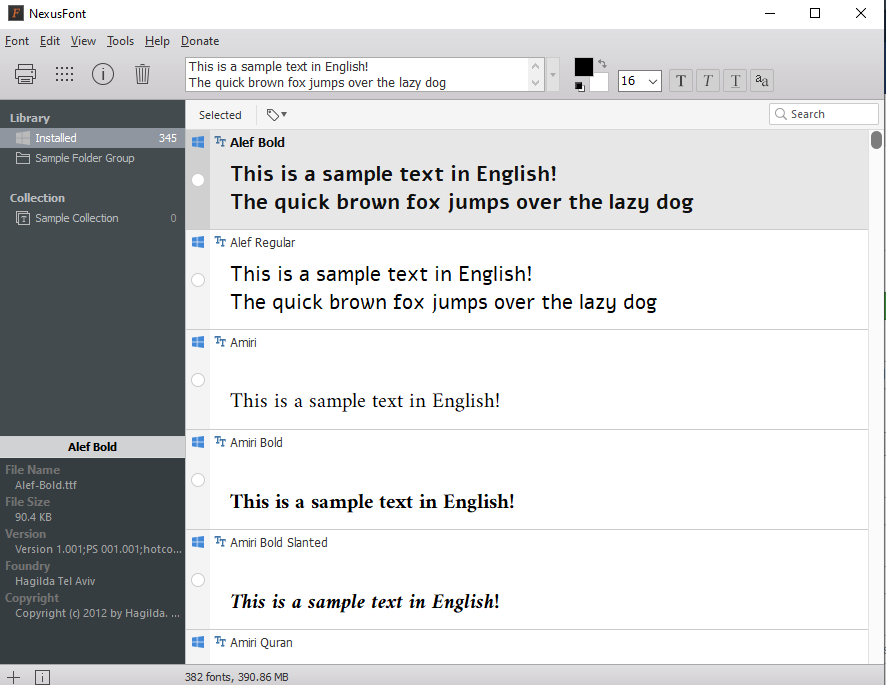The height and width of the screenshot is (685, 886).
Task: Click Windows icon beside Alef Regular
Action: [x=198, y=242]
